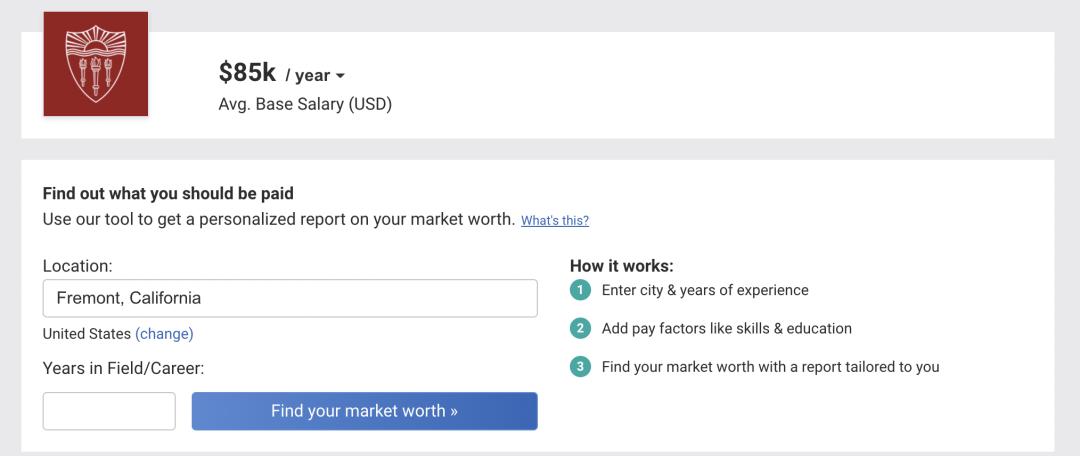
Task: Click the 'Location:' field label
Action: coord(78,266)
